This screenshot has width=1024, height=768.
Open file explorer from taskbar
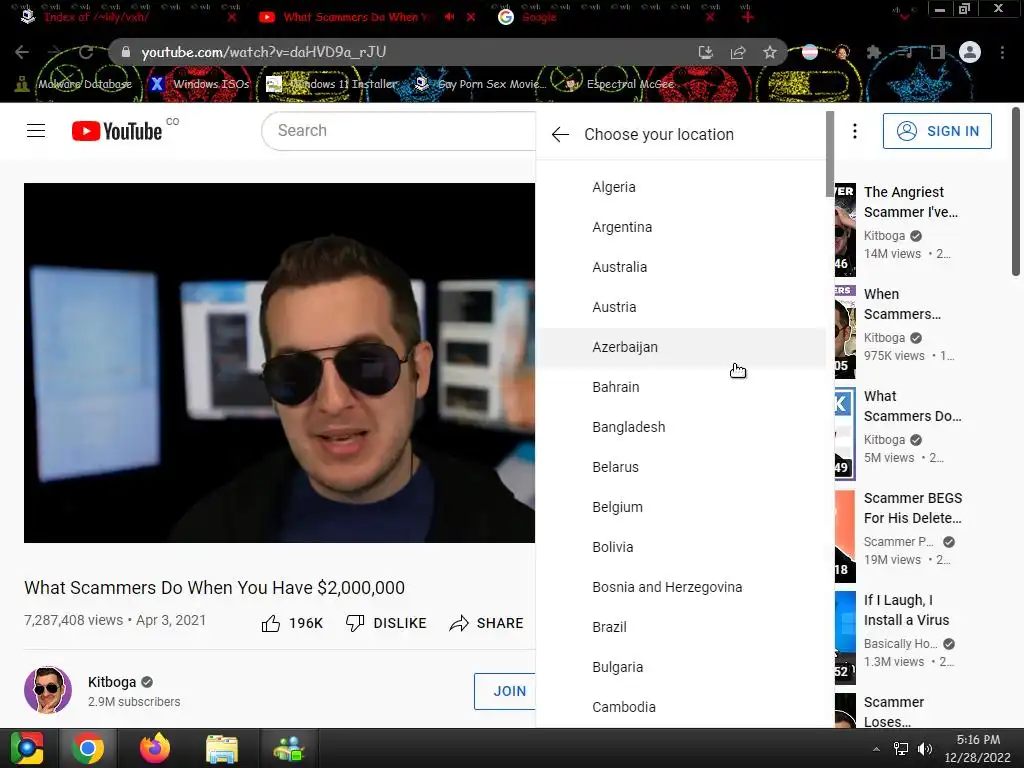pyautogui.click(x=222, y=748)
